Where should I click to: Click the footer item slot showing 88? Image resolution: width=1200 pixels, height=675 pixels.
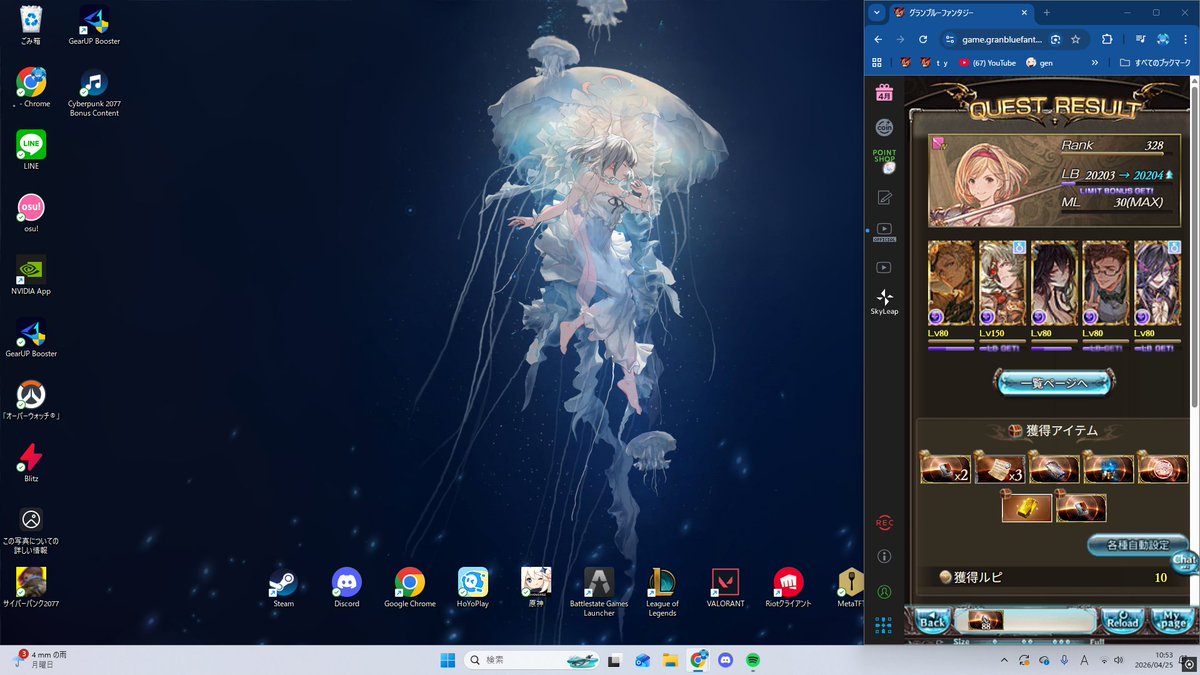tap(986, 620)
